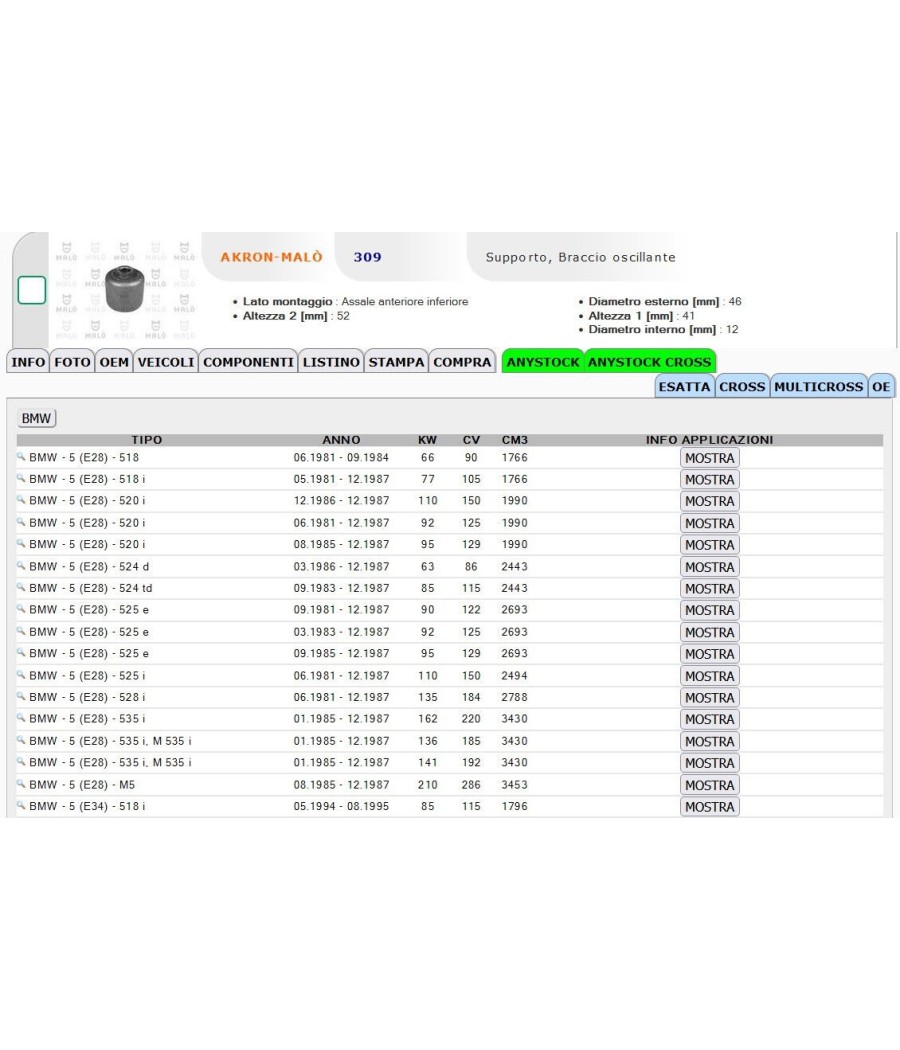Click the magnifier icon beside 524 td row

pyautogui.click(x=21, y=587)
